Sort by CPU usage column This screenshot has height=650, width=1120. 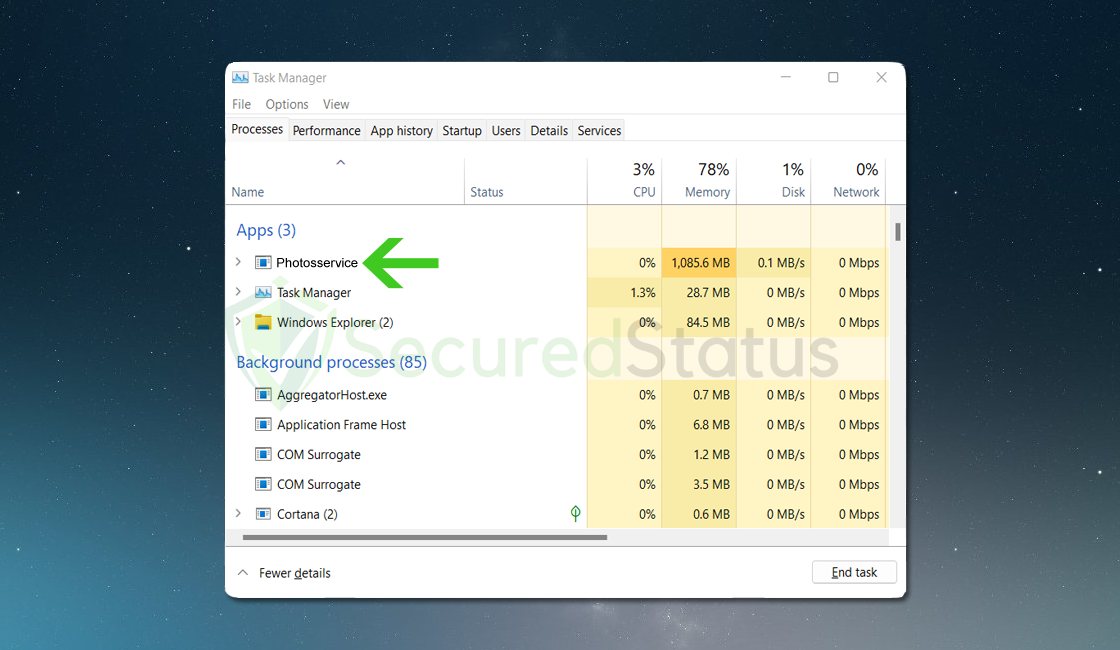click(x=625, y=181)
